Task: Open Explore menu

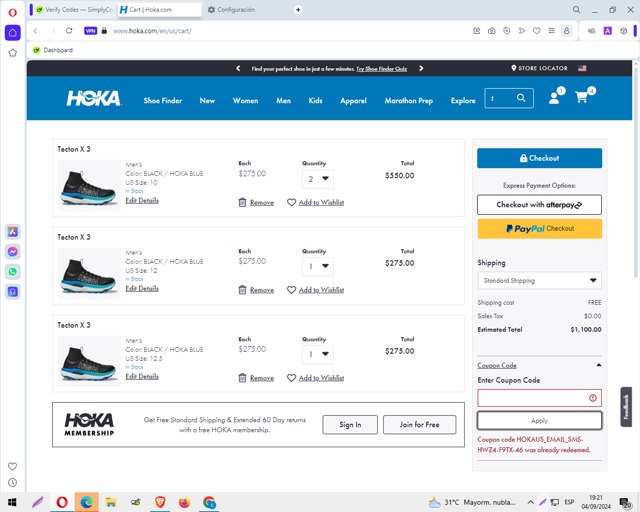Action: click(463, 100)
